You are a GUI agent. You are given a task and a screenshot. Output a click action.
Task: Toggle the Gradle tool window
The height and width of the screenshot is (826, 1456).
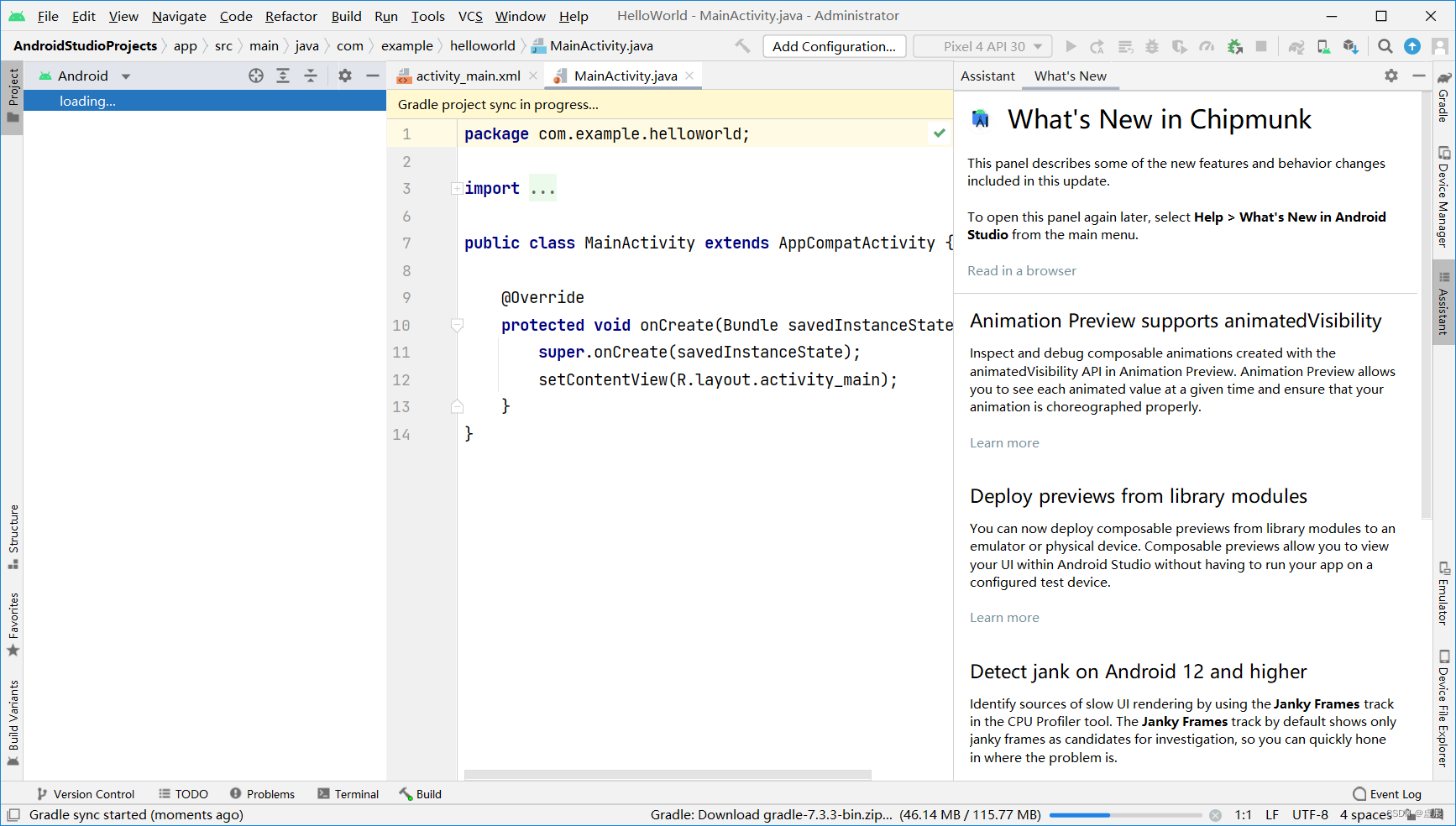1443,106
